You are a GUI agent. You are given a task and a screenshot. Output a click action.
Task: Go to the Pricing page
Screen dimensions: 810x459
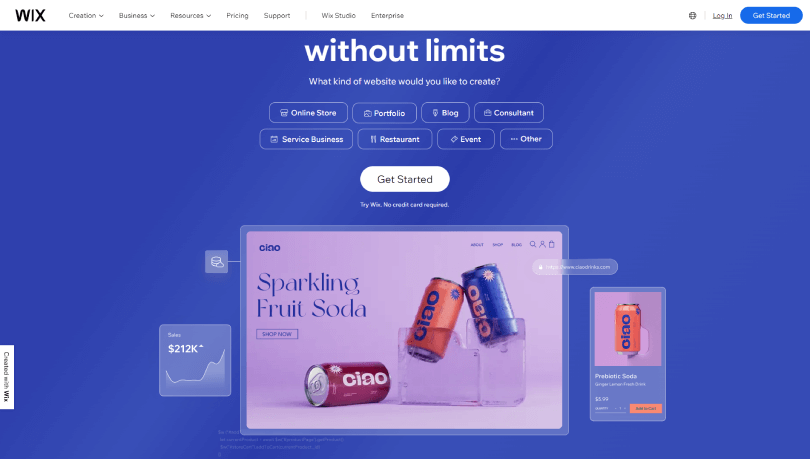tap(237, 15)
